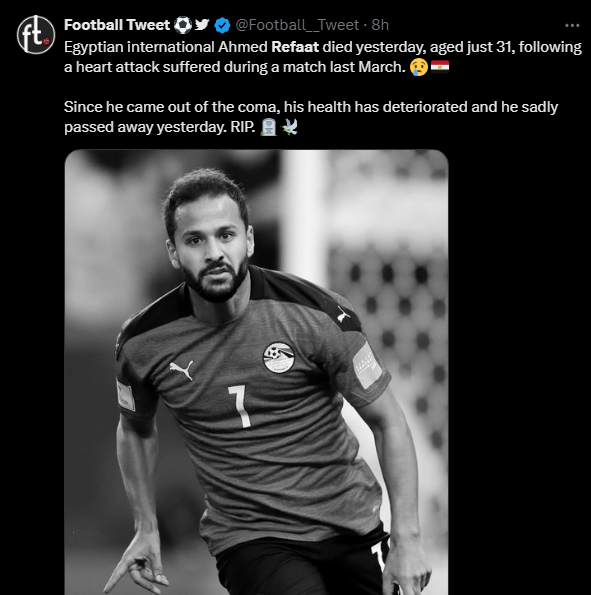Image resolution: width=591 pixels, height=595 pixels.
Task: Click the number 7 on jersey
Action: [241, 406]
